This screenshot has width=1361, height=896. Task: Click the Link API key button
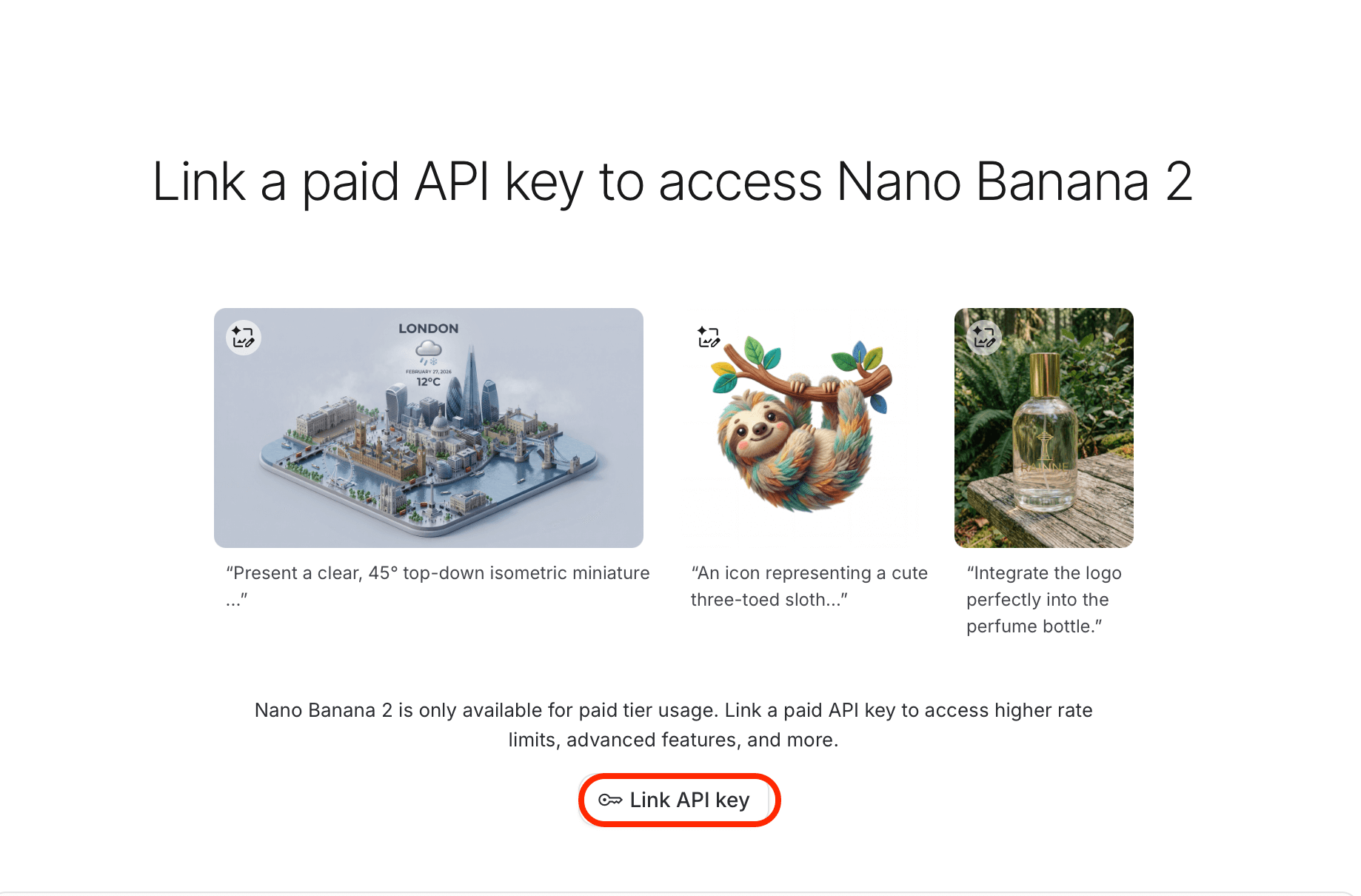click(679, 800)
